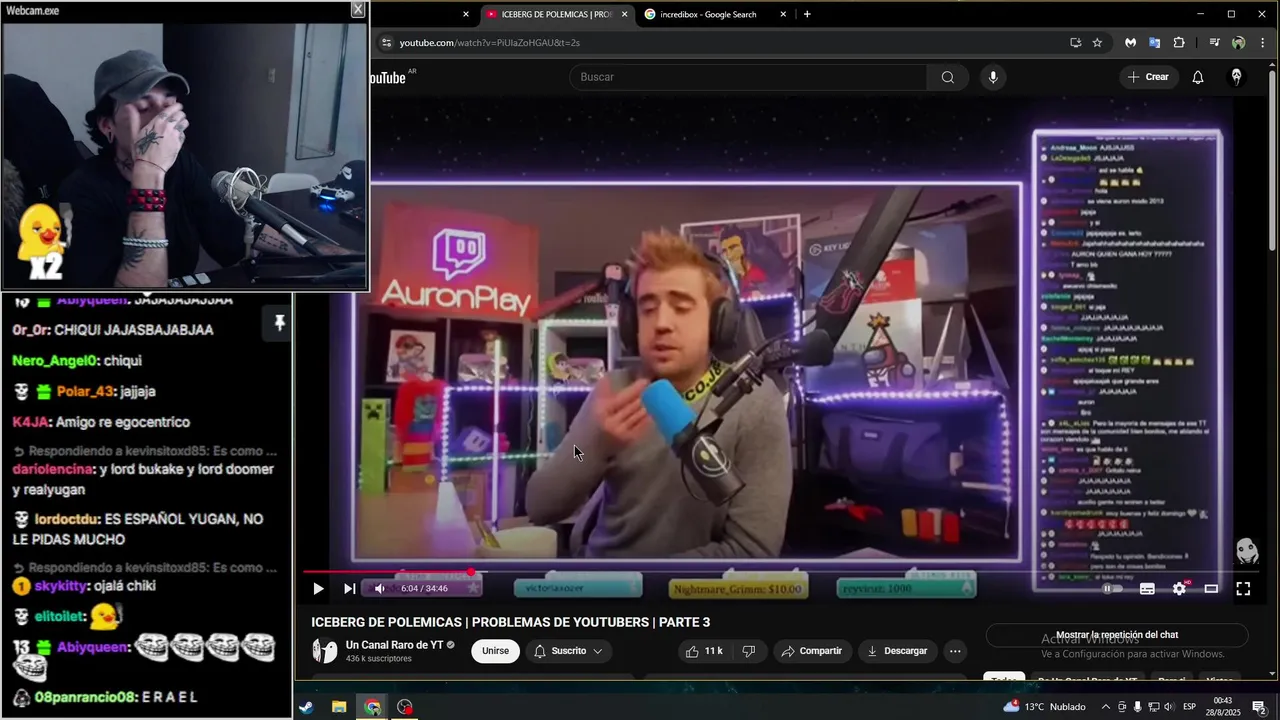Open File Explorer from the taskbar
1280x720 pixels.
339,707
